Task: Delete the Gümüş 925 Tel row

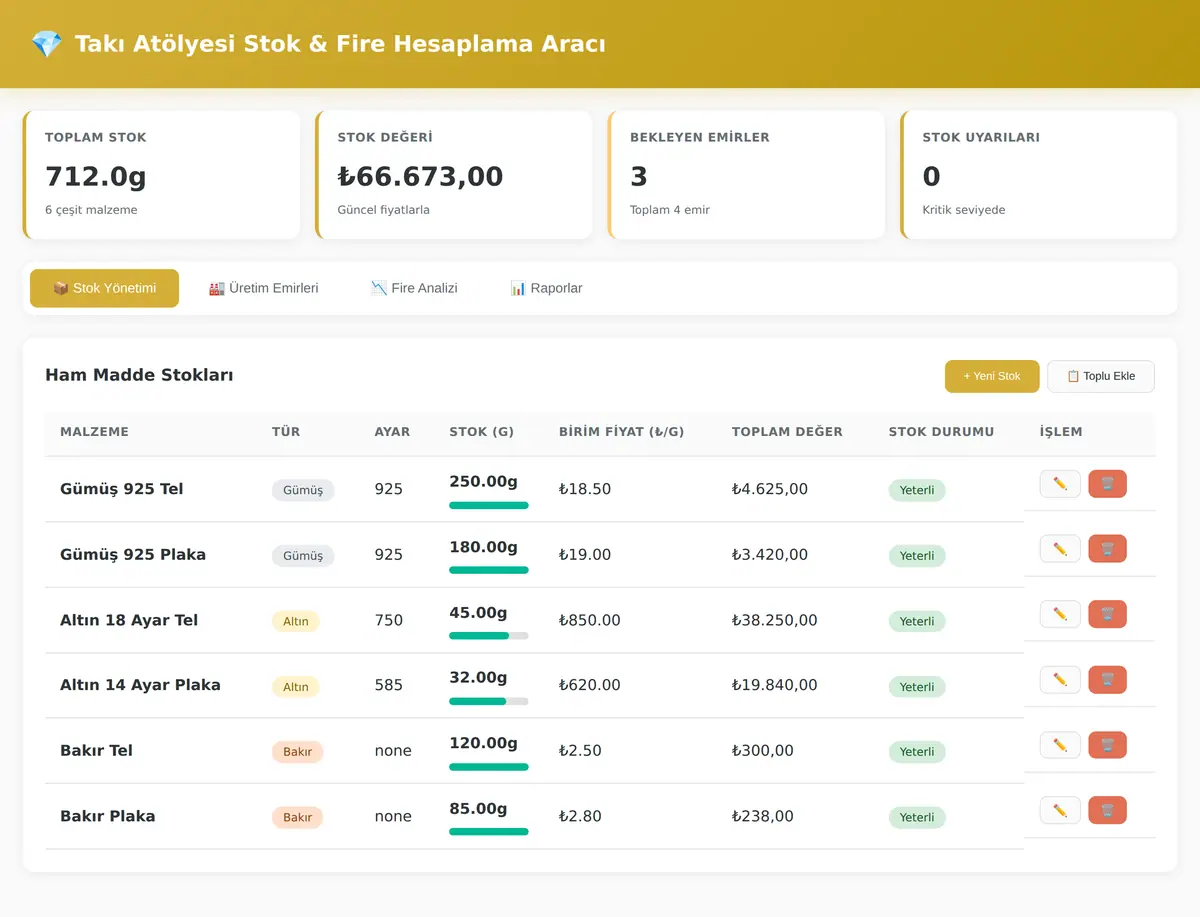Action: 1107,484
